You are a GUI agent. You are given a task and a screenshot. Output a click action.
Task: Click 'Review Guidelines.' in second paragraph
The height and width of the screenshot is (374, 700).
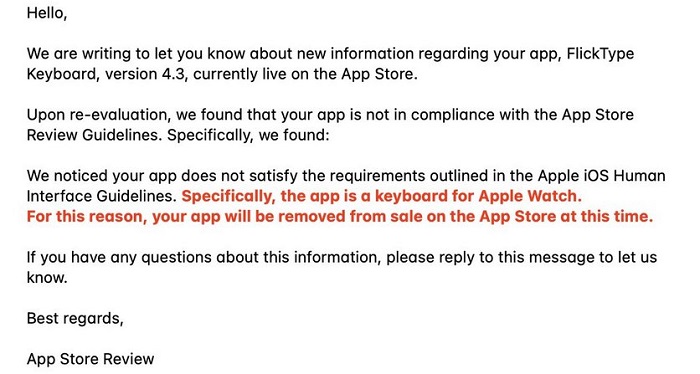tap(94, 135)
